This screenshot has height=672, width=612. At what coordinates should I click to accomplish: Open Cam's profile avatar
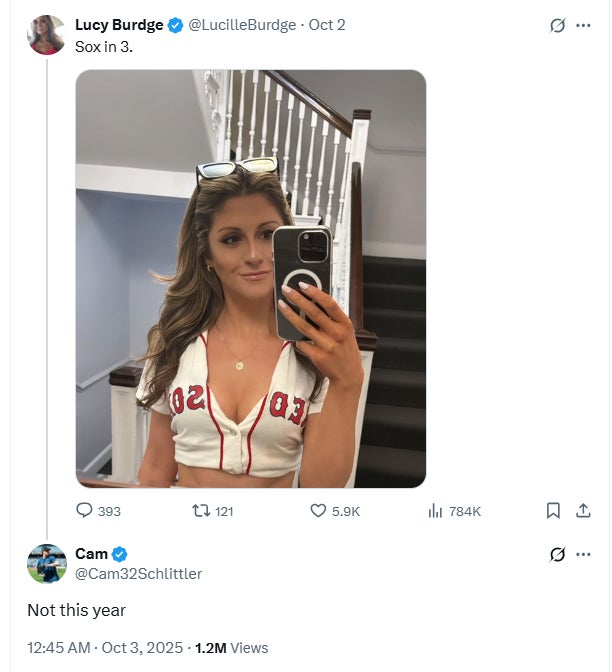pos(46,563)
